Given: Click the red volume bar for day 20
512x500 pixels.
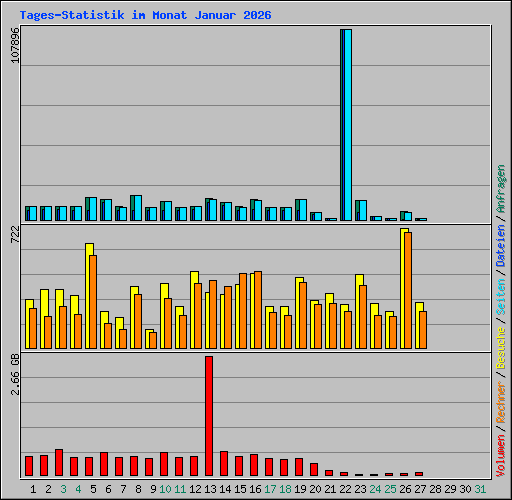Looking at the screenshot, I should [314, 469].
